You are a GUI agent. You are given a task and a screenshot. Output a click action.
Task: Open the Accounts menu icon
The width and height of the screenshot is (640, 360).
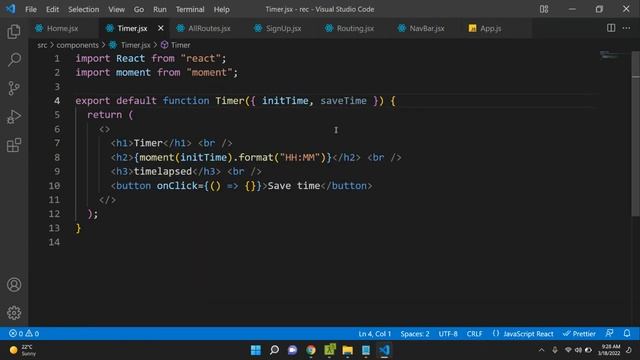point(14,284)
